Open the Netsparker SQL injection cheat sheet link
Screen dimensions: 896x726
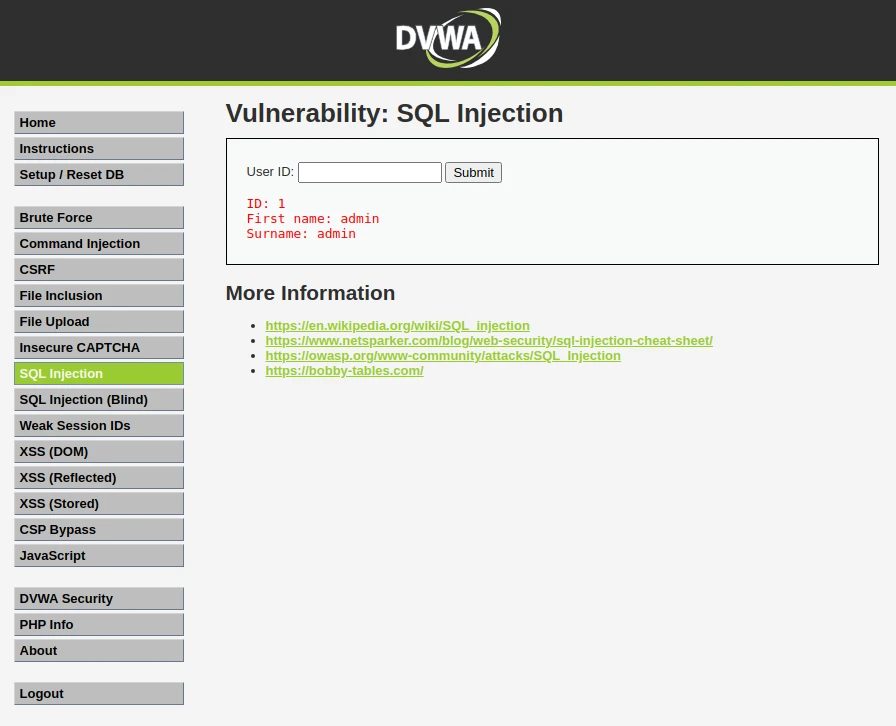(x=488, y=340)
